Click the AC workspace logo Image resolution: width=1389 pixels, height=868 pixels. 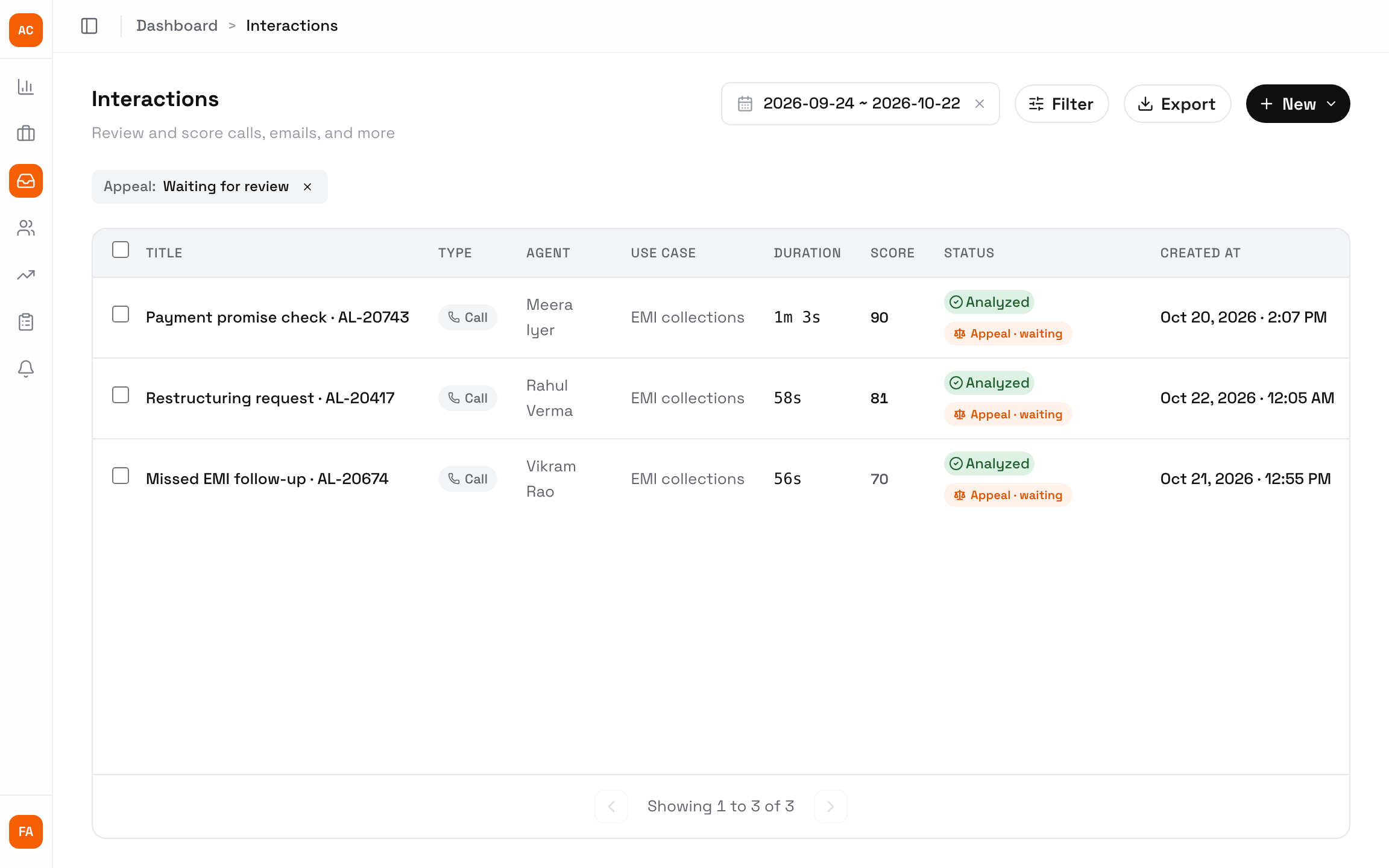pos(26,30)
